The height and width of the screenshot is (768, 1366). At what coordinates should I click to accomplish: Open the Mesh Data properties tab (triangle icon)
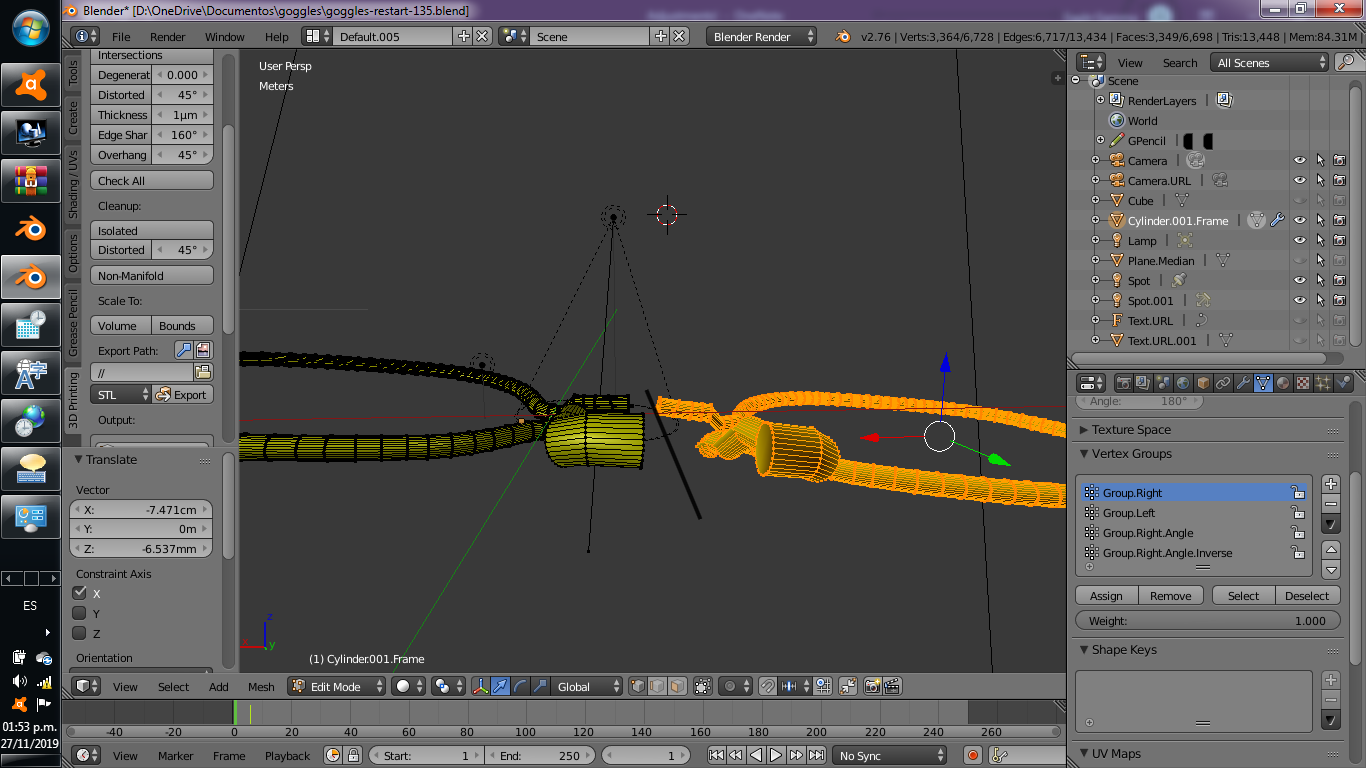[1263, 383]
